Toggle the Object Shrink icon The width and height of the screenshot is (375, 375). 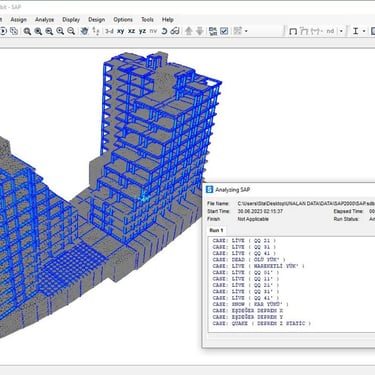[x=213, y=31]
